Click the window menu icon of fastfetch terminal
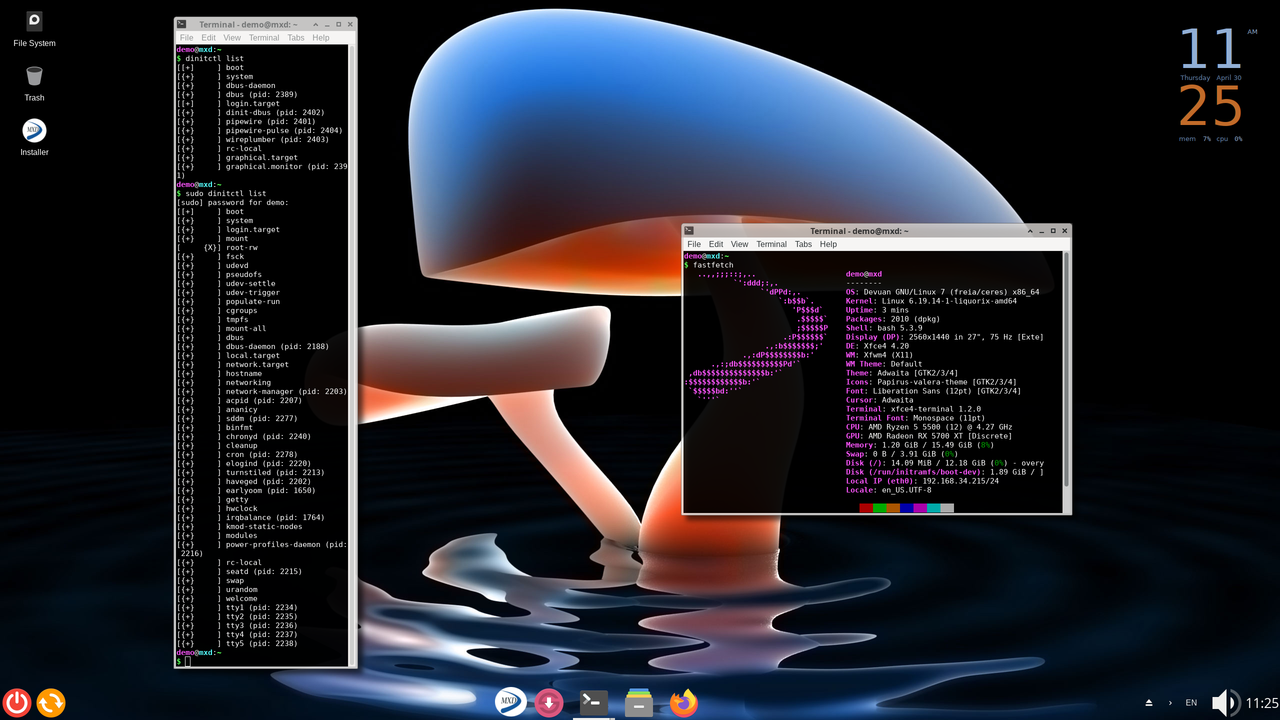The image size is (1280, 720). pyautogui.click(x=689, y=231)
